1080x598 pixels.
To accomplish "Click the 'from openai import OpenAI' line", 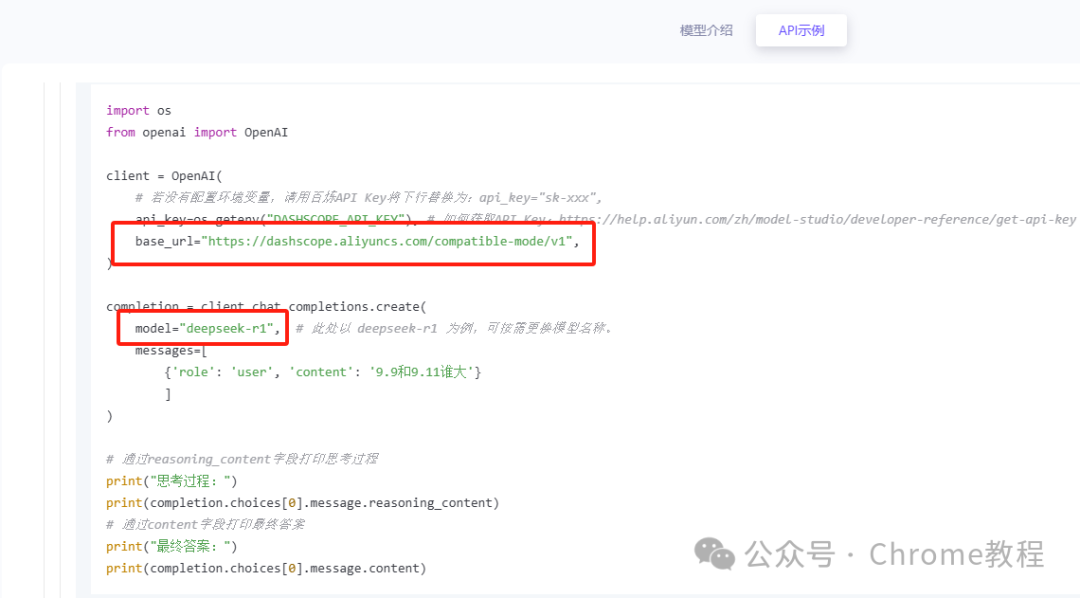I will [x=197, y=132].
